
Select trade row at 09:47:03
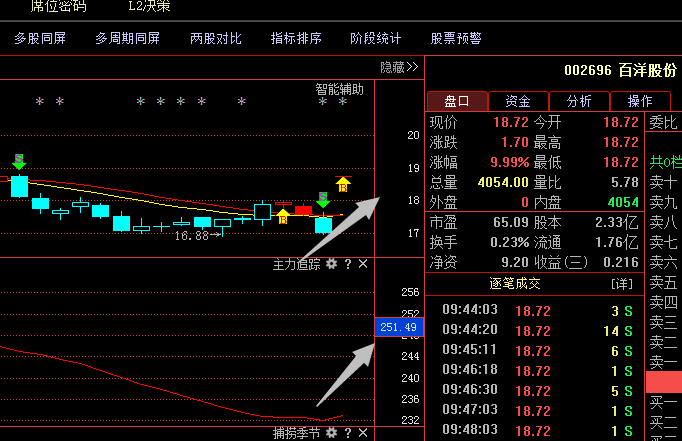pyautogui.click(x=537, y=411)
